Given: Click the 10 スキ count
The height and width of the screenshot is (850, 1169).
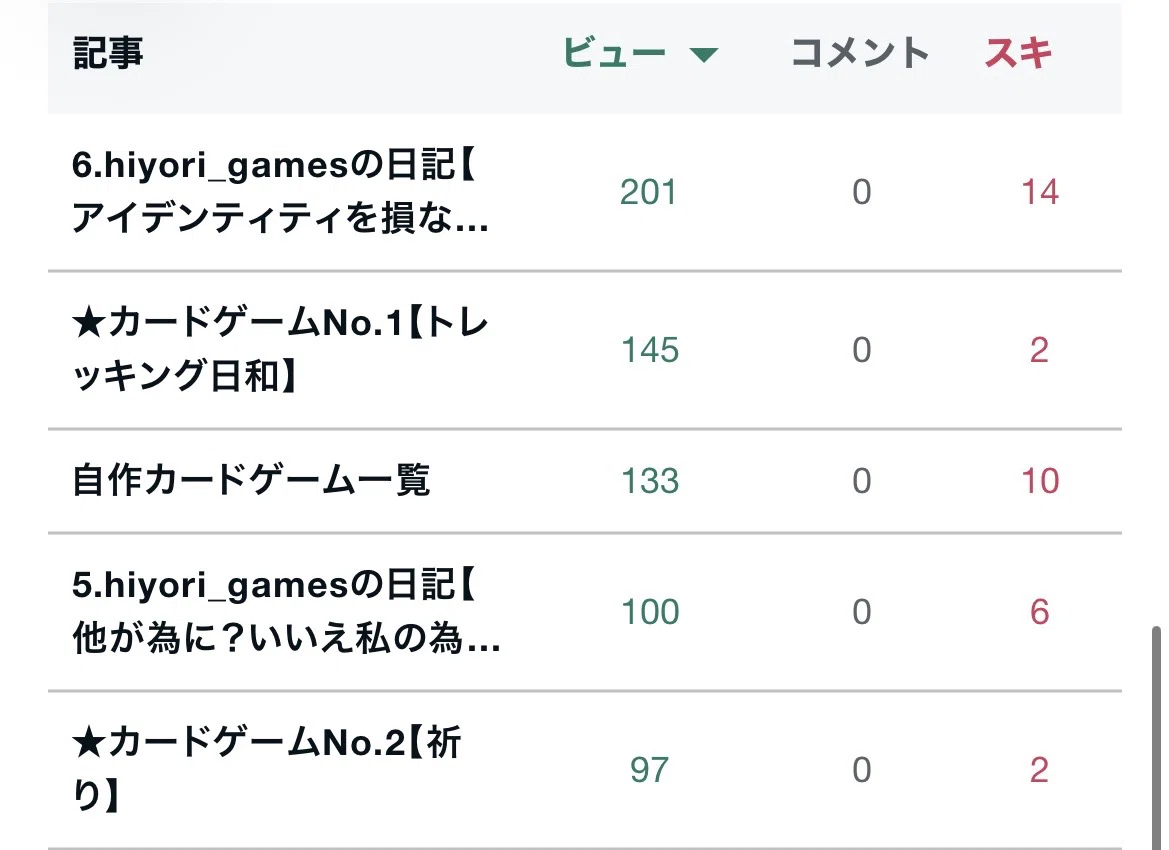Looking at the screenshot, I should [1040, 481].
